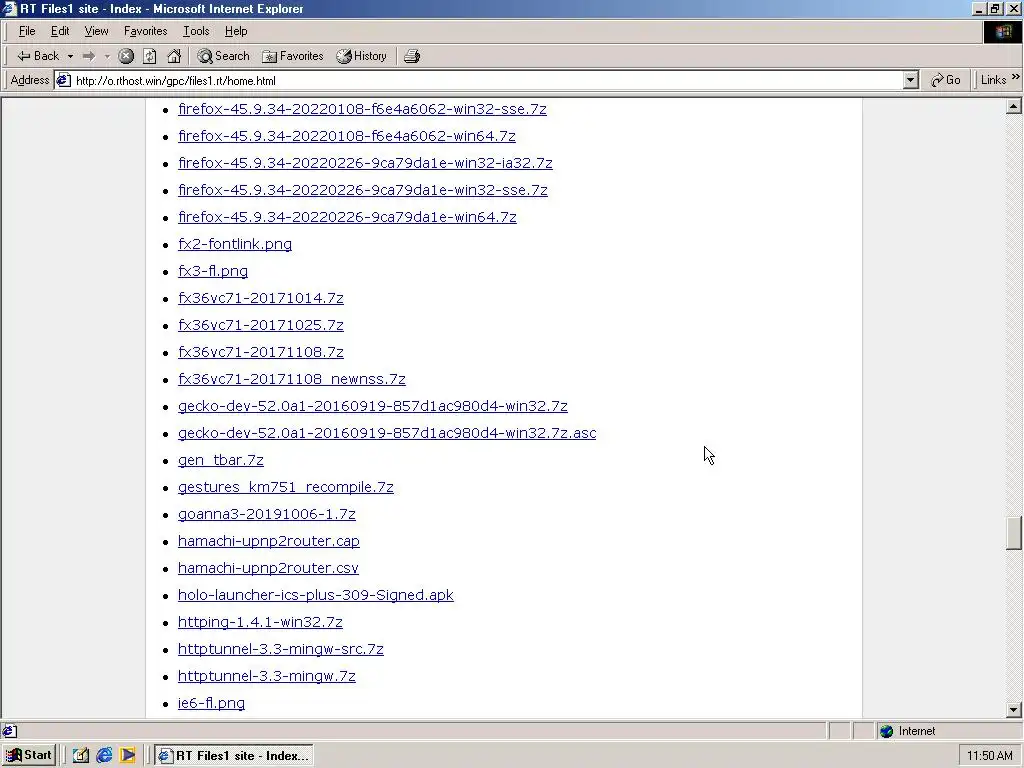
Task: Click Show Desktop quick launch icon
Action: click(80, 756)
